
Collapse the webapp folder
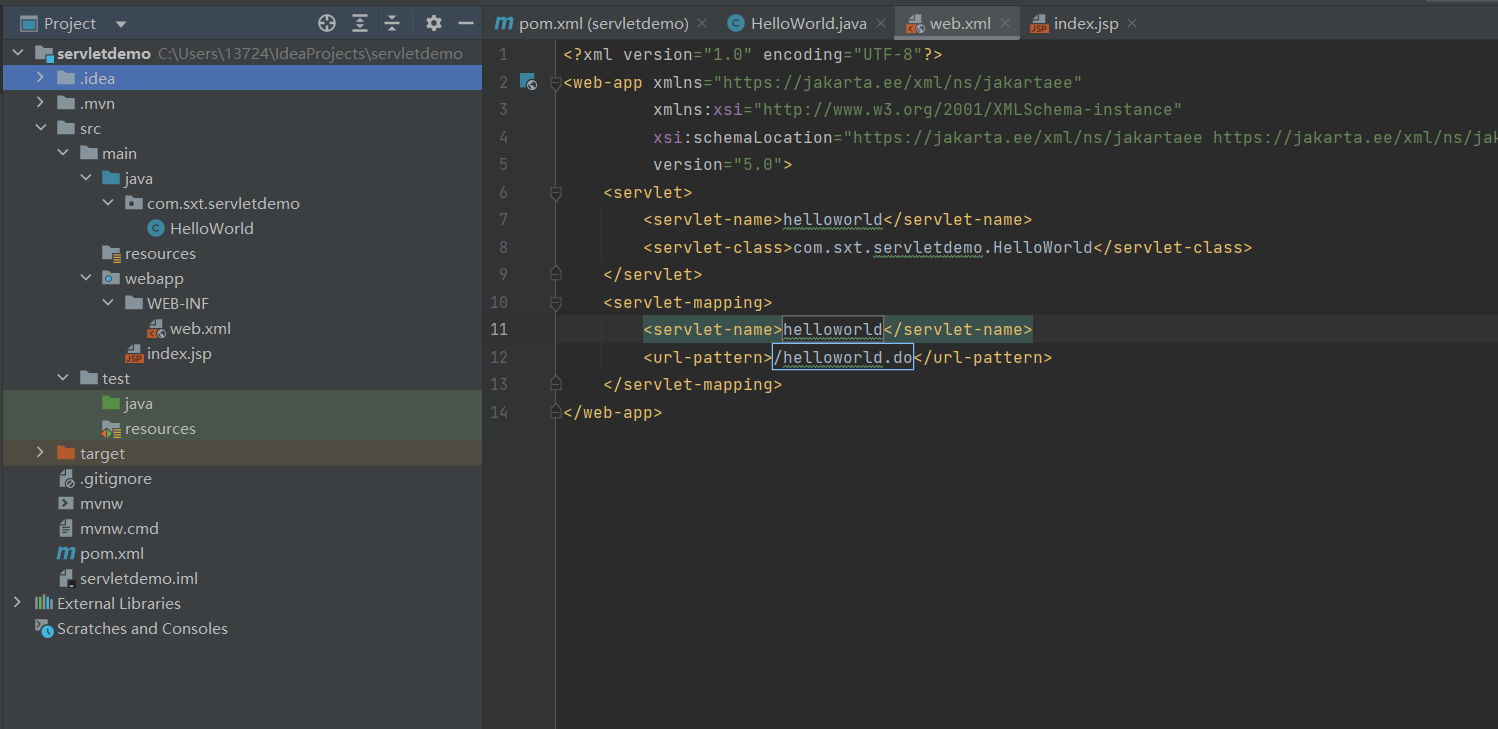(85, 278)
